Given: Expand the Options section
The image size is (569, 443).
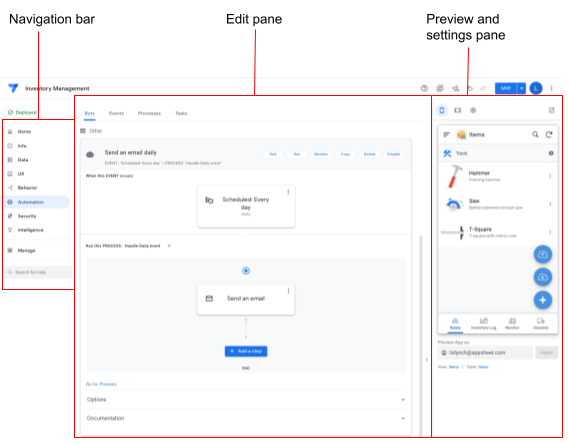Looking at the screenshot, I should (246, 399).
